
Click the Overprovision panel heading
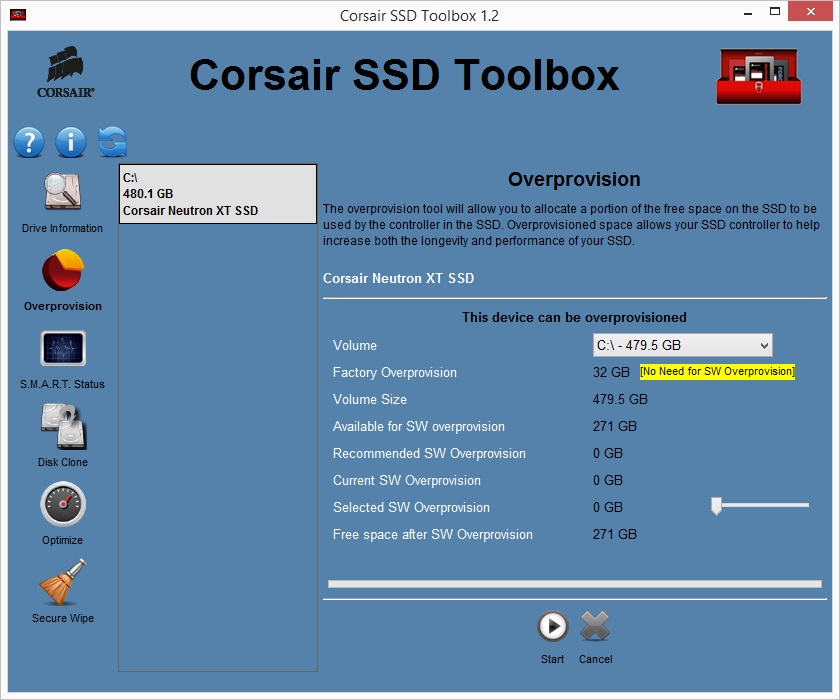point(574,179)
